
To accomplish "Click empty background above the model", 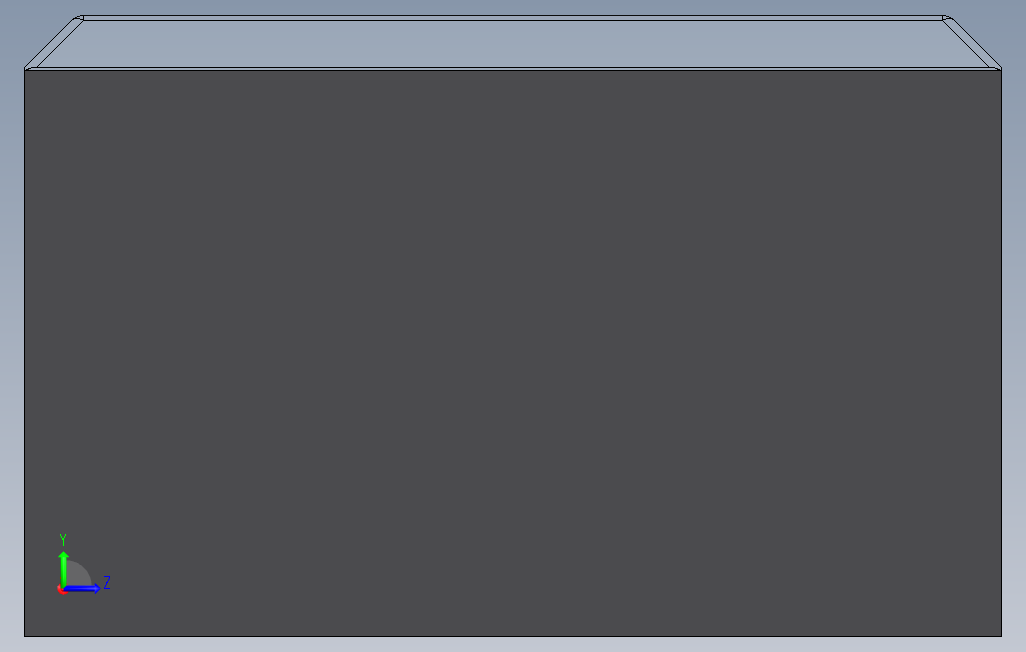I will pyautogui.click(x=513, y=7).
